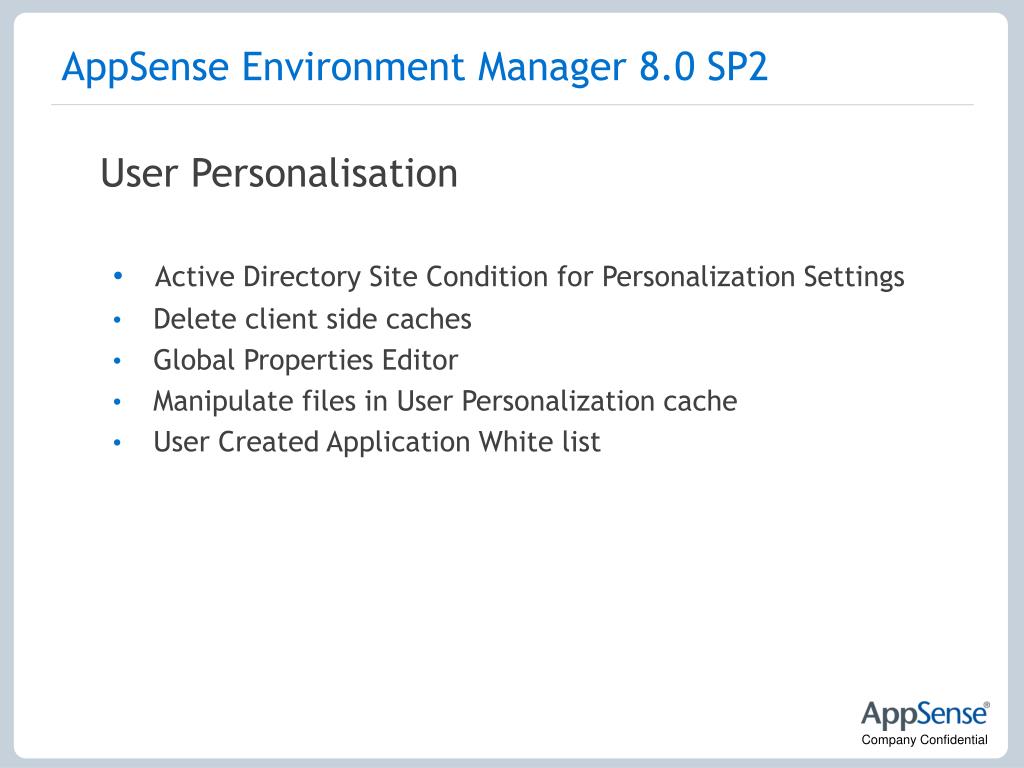Screen dimensions: 1024x768
Task: Select bullet dot before Delete client side caches
Action: point(118,320)
